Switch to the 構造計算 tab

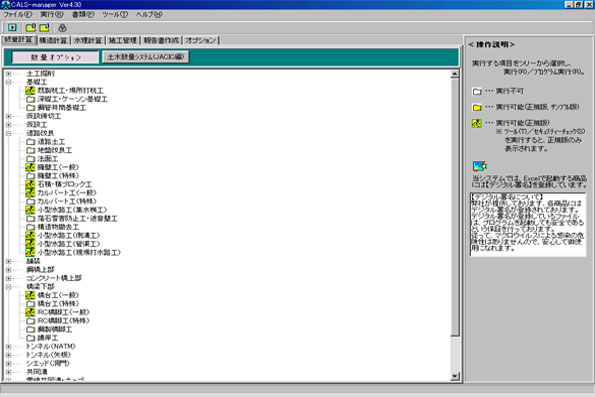53,40
